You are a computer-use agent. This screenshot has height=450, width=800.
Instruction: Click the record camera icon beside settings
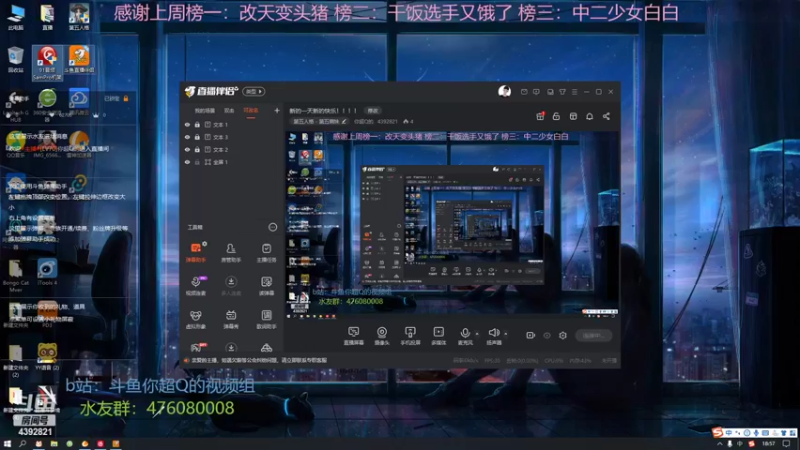[531, 335]
